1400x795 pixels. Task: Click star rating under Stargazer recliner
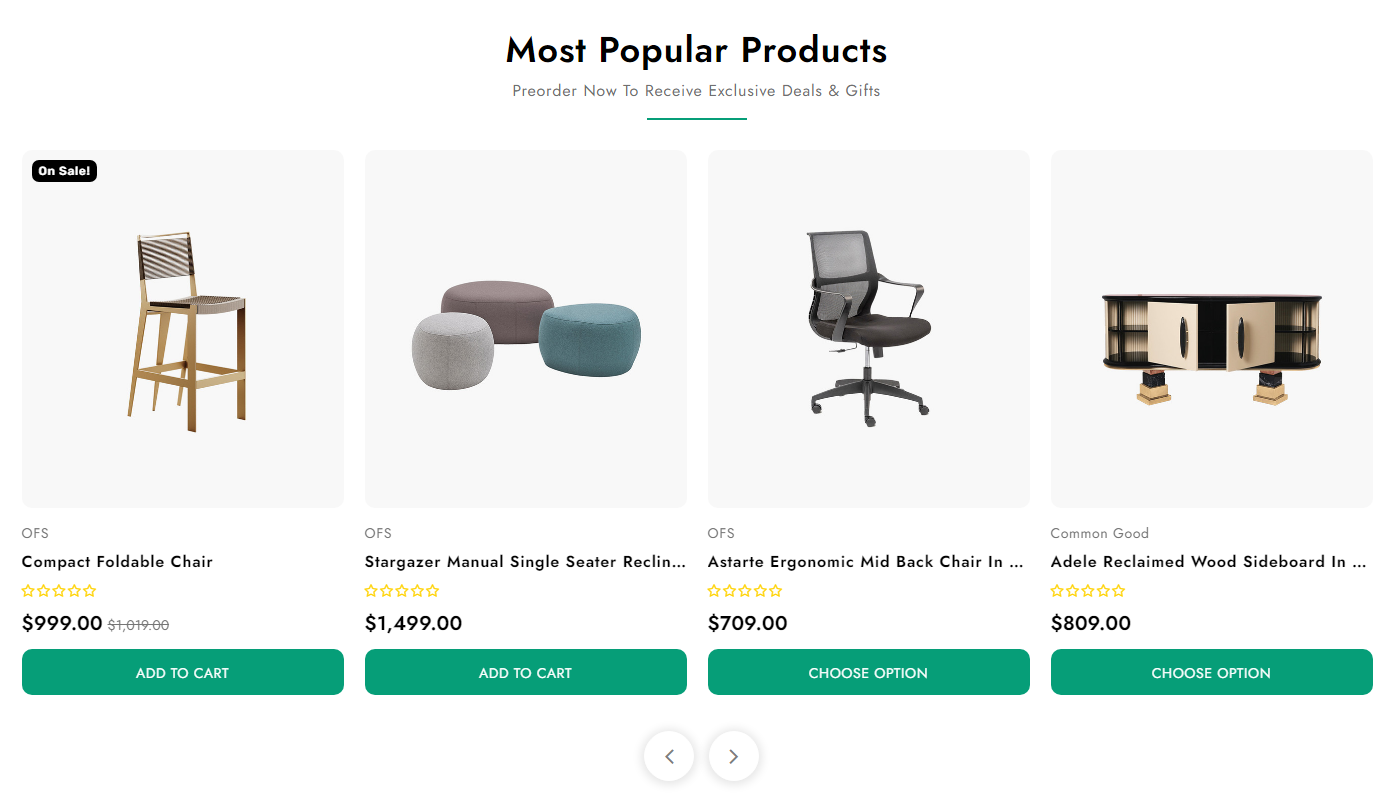pyautogui.click(x=402, y=591)
